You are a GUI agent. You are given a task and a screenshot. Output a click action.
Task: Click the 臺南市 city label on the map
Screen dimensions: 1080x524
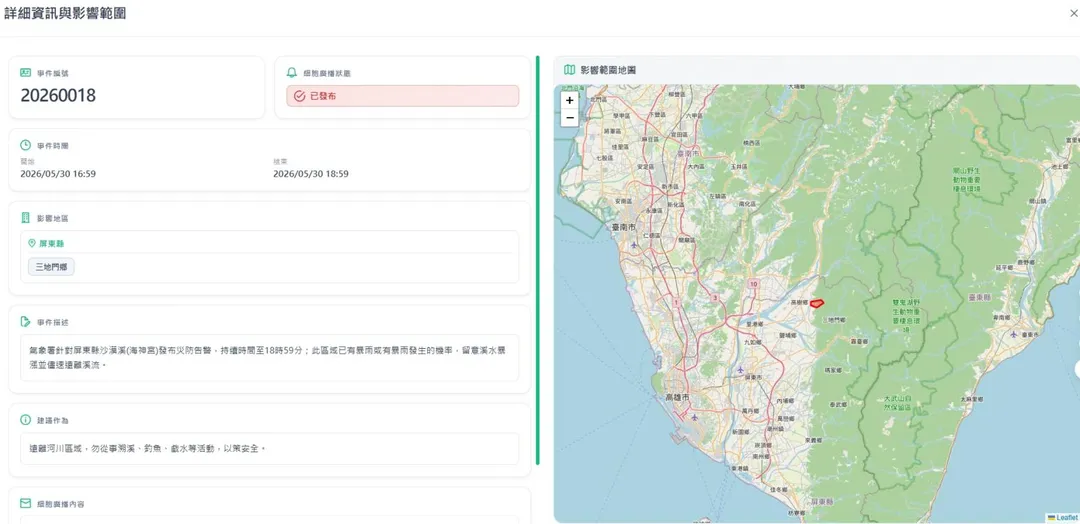tap(623, 227)
